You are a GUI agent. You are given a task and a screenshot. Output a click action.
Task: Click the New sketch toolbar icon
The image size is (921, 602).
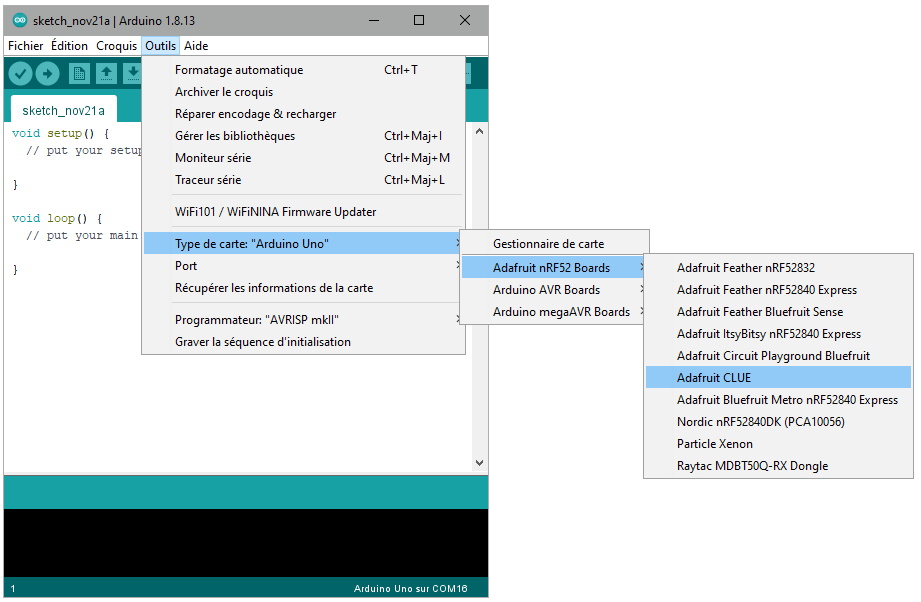(x=79, y=74)
